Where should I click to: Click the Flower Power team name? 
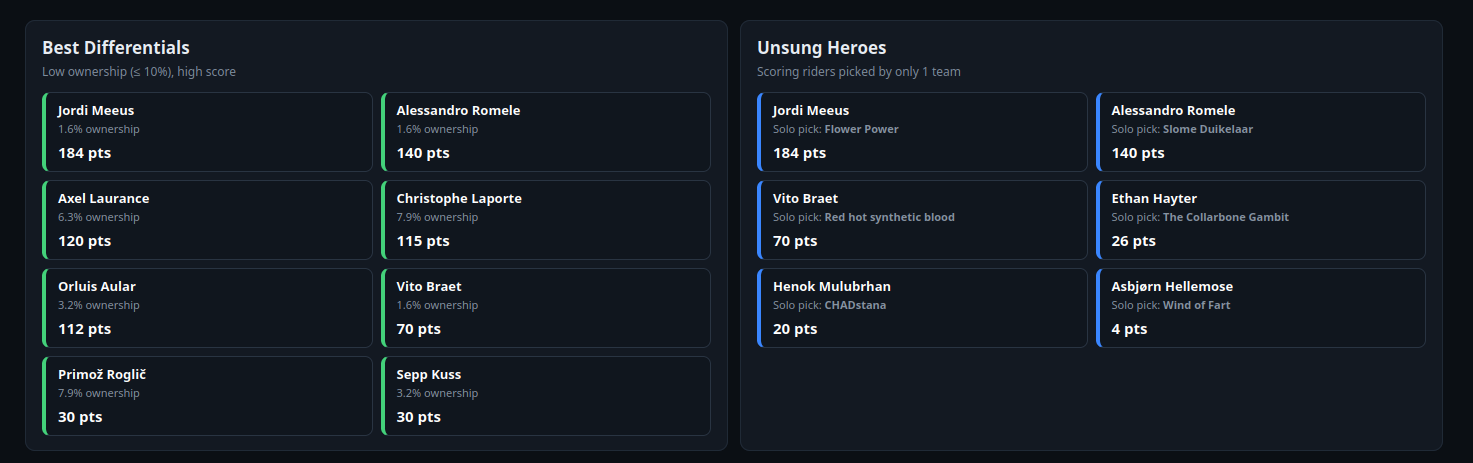(861, 129)
